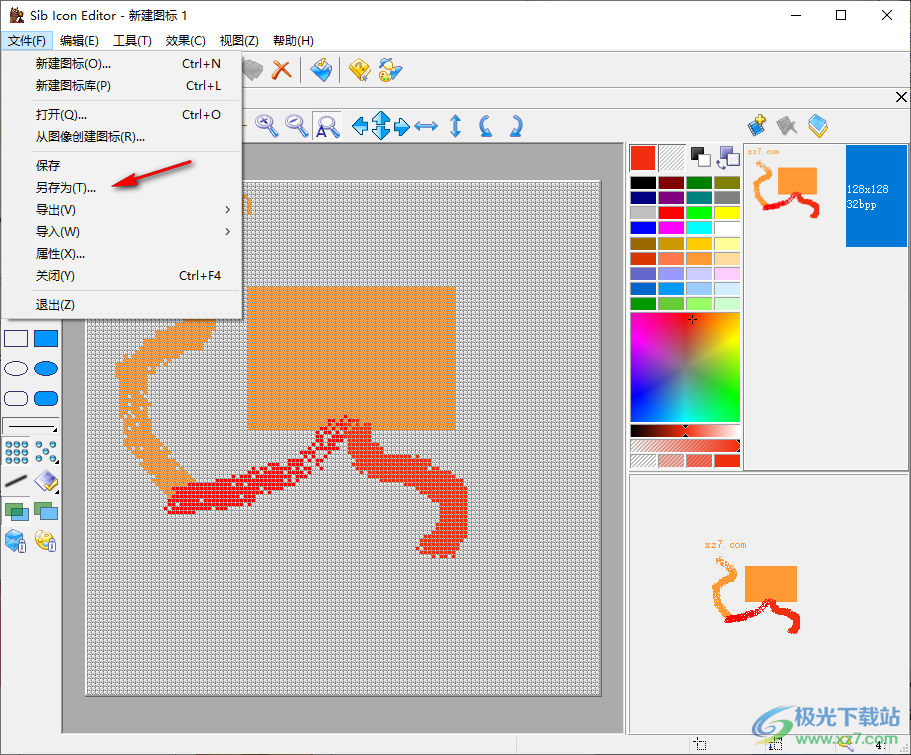Choose 打开(Q)... menu entry
The width and height of the screenshot is (911, 755).
point(122,115)
